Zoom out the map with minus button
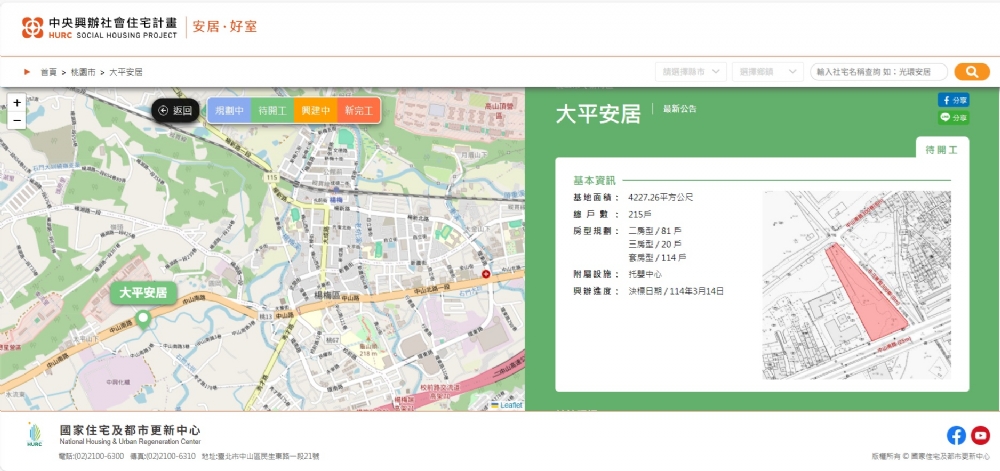The width and height of the screenshot is (1000, 471). [17, 120]
